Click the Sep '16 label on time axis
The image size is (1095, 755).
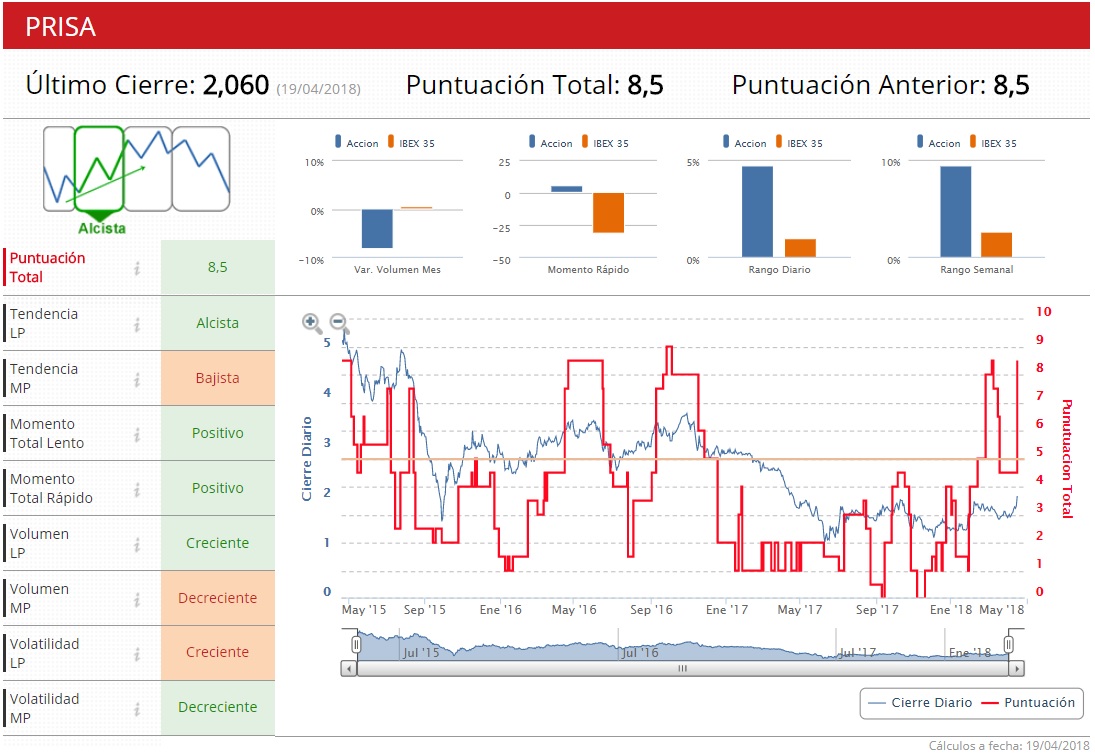[651, 610]
